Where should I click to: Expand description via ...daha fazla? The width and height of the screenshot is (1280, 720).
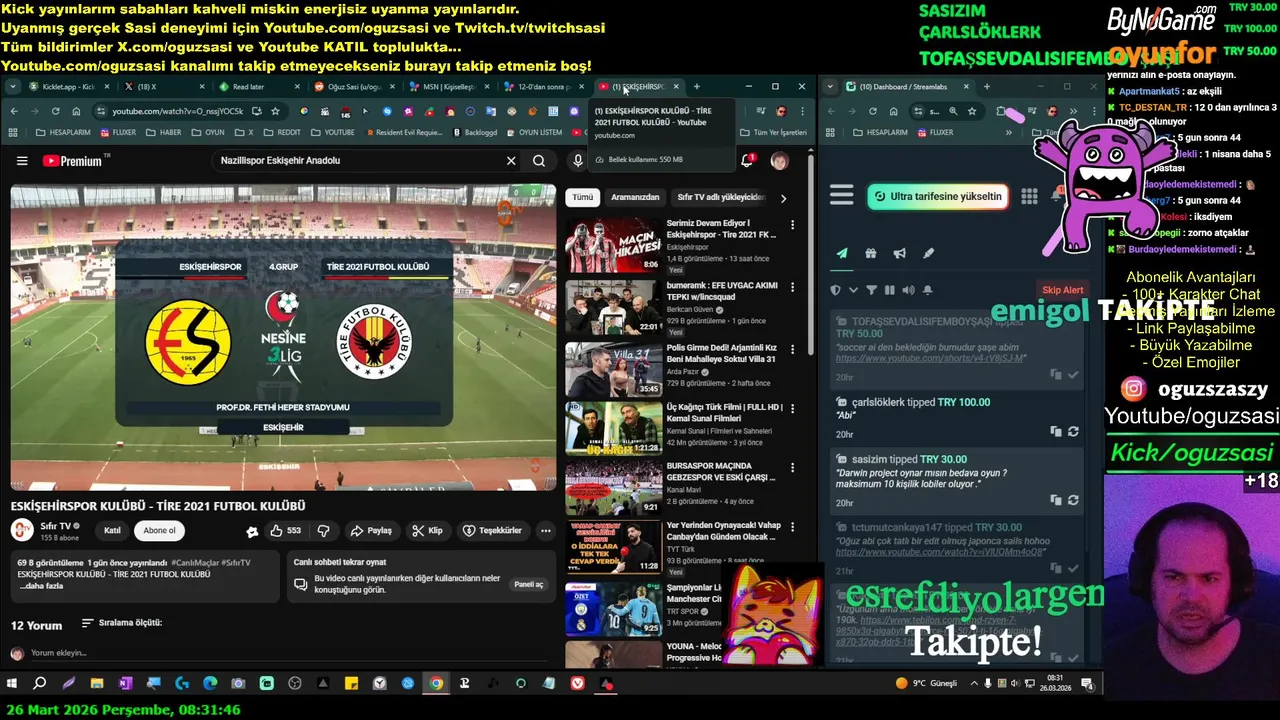coord(42,586)
